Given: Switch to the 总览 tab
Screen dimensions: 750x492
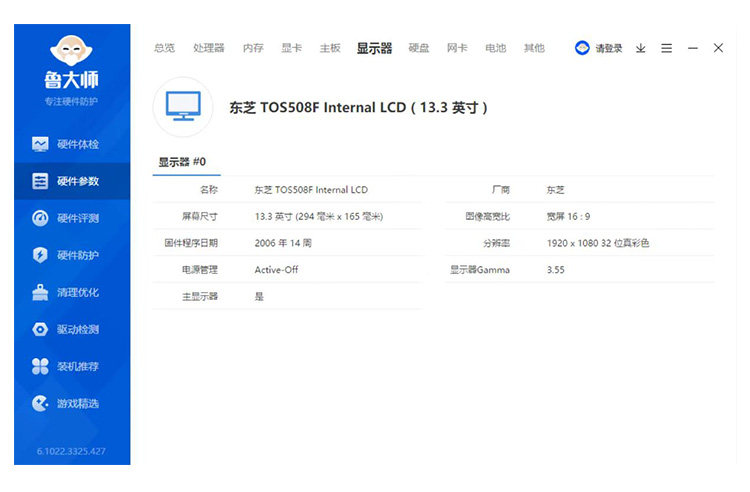Looking at the screenshot, I should pyautogui.click(x=164, y=48).
